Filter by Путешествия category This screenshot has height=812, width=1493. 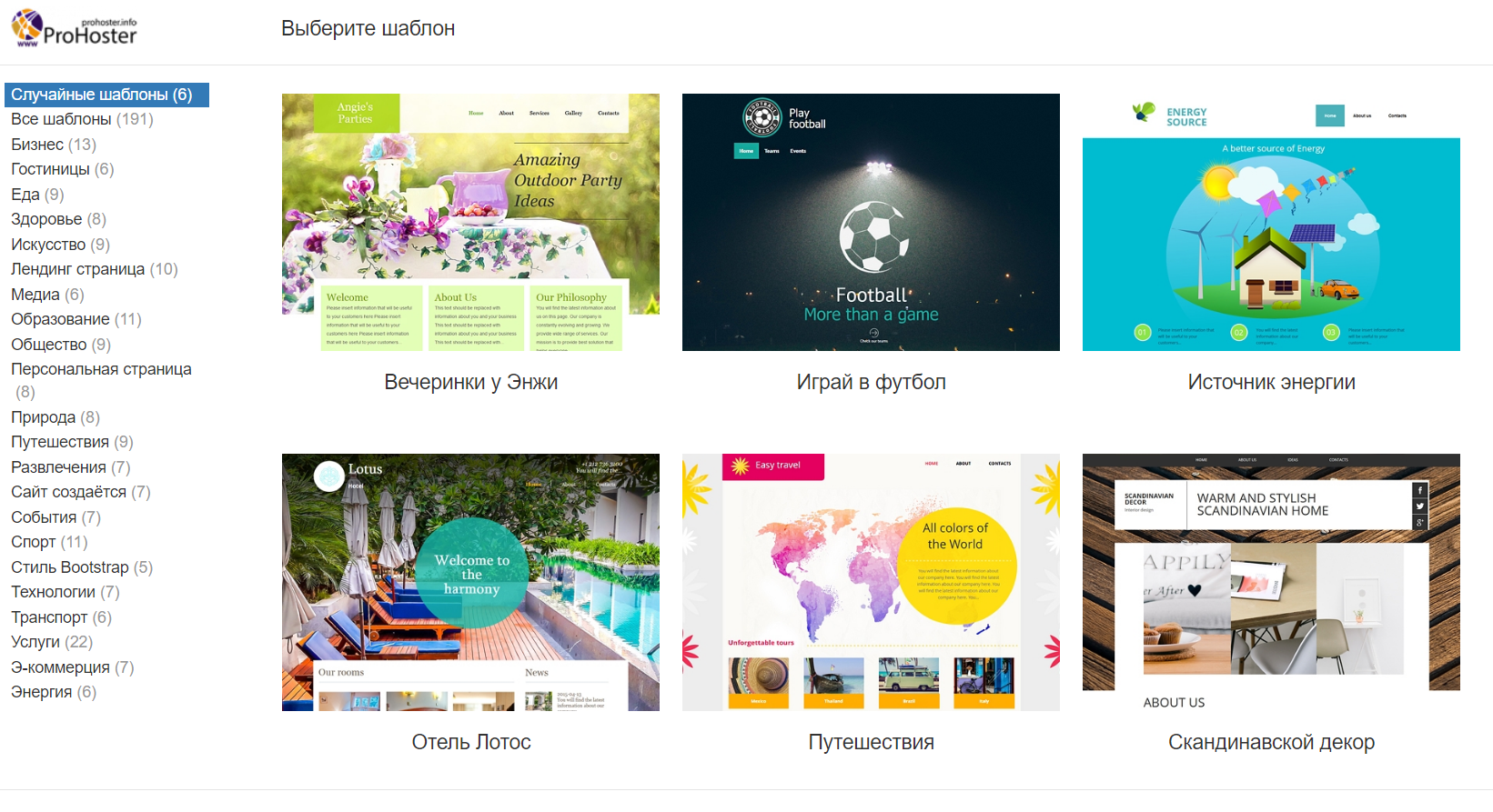(x=72, y=442)
